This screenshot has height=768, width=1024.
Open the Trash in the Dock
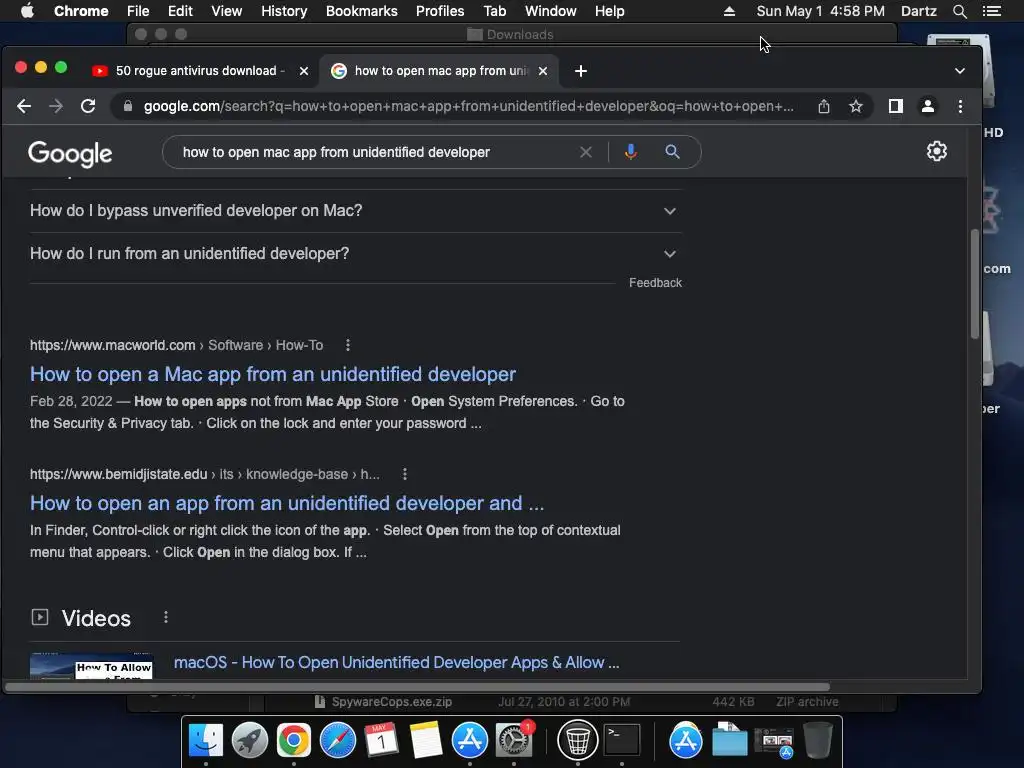818,741
